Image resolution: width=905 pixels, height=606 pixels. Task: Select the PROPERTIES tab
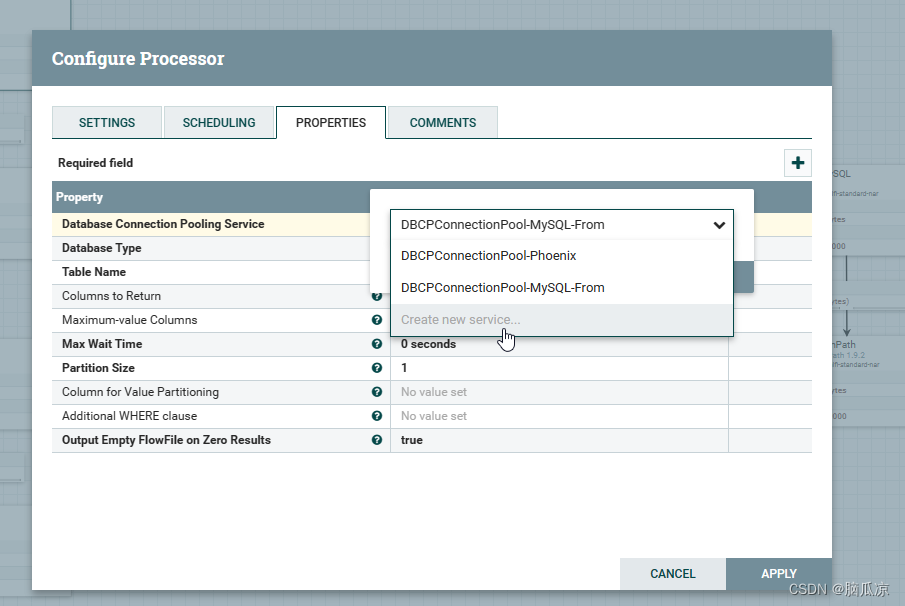pos(331,122)
